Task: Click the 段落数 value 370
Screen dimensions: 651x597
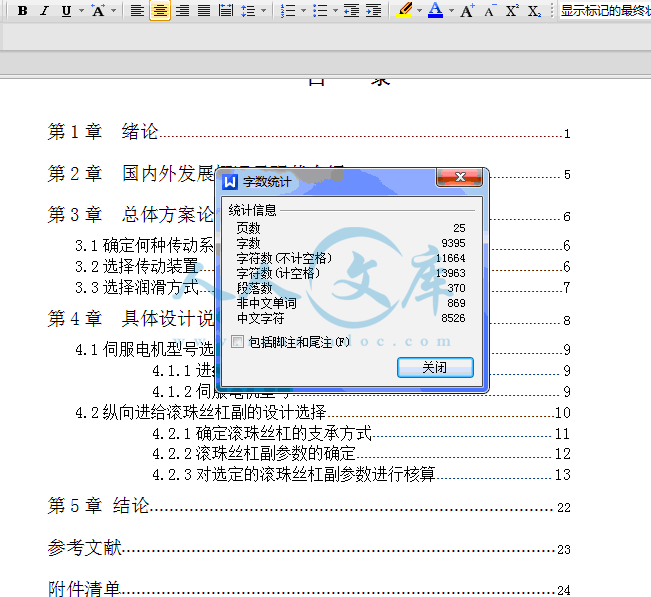Action: (456, 288)
